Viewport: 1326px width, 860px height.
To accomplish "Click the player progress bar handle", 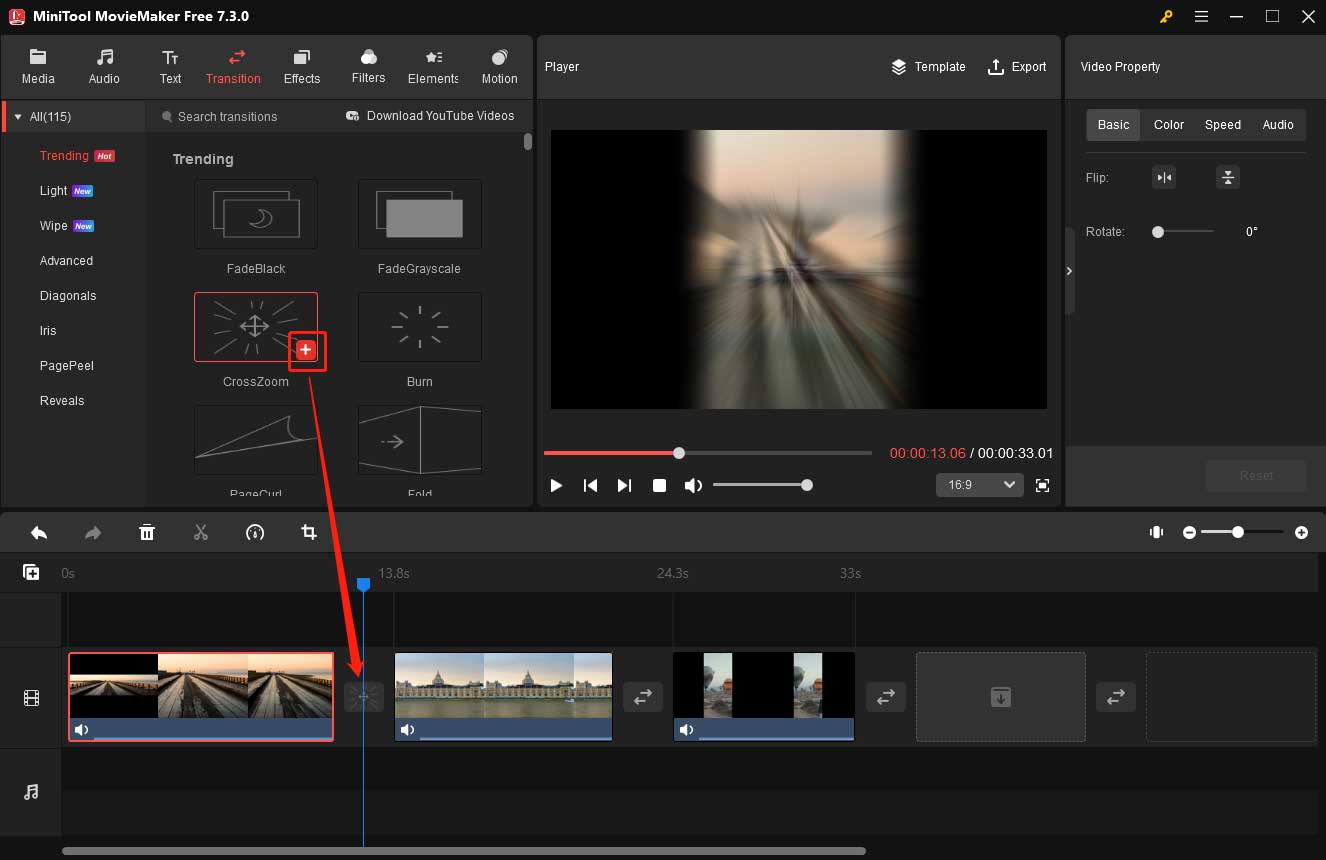I will (679, 453).
